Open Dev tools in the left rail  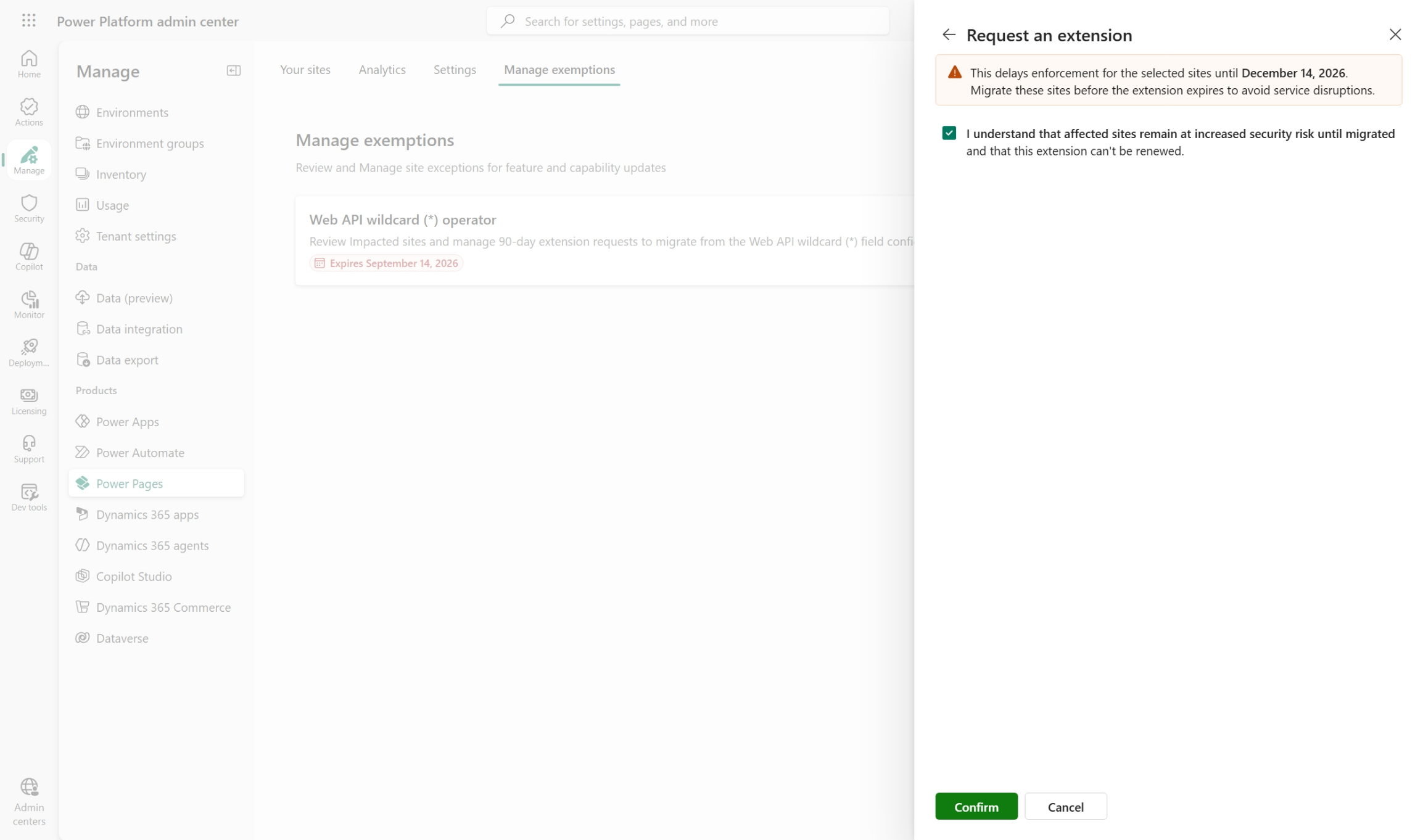29,497
